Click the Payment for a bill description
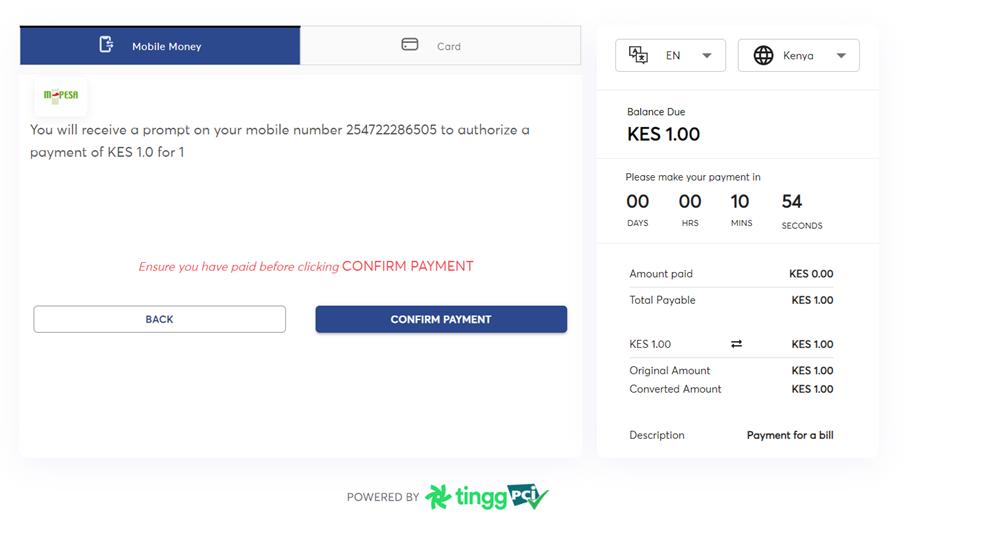The image size is (981, 554). click(789, 435)
